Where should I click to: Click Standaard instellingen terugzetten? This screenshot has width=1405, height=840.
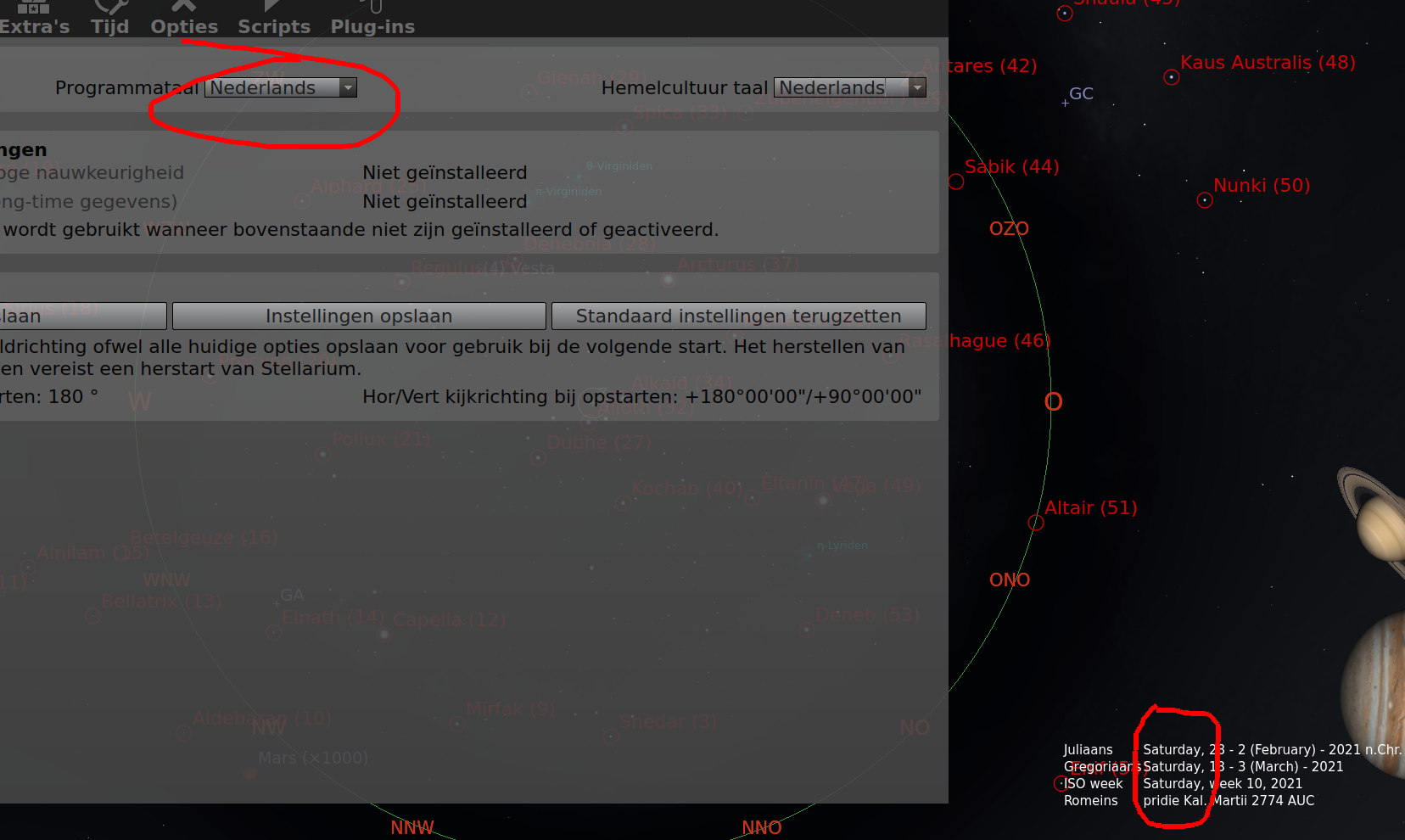click(738, 316)
